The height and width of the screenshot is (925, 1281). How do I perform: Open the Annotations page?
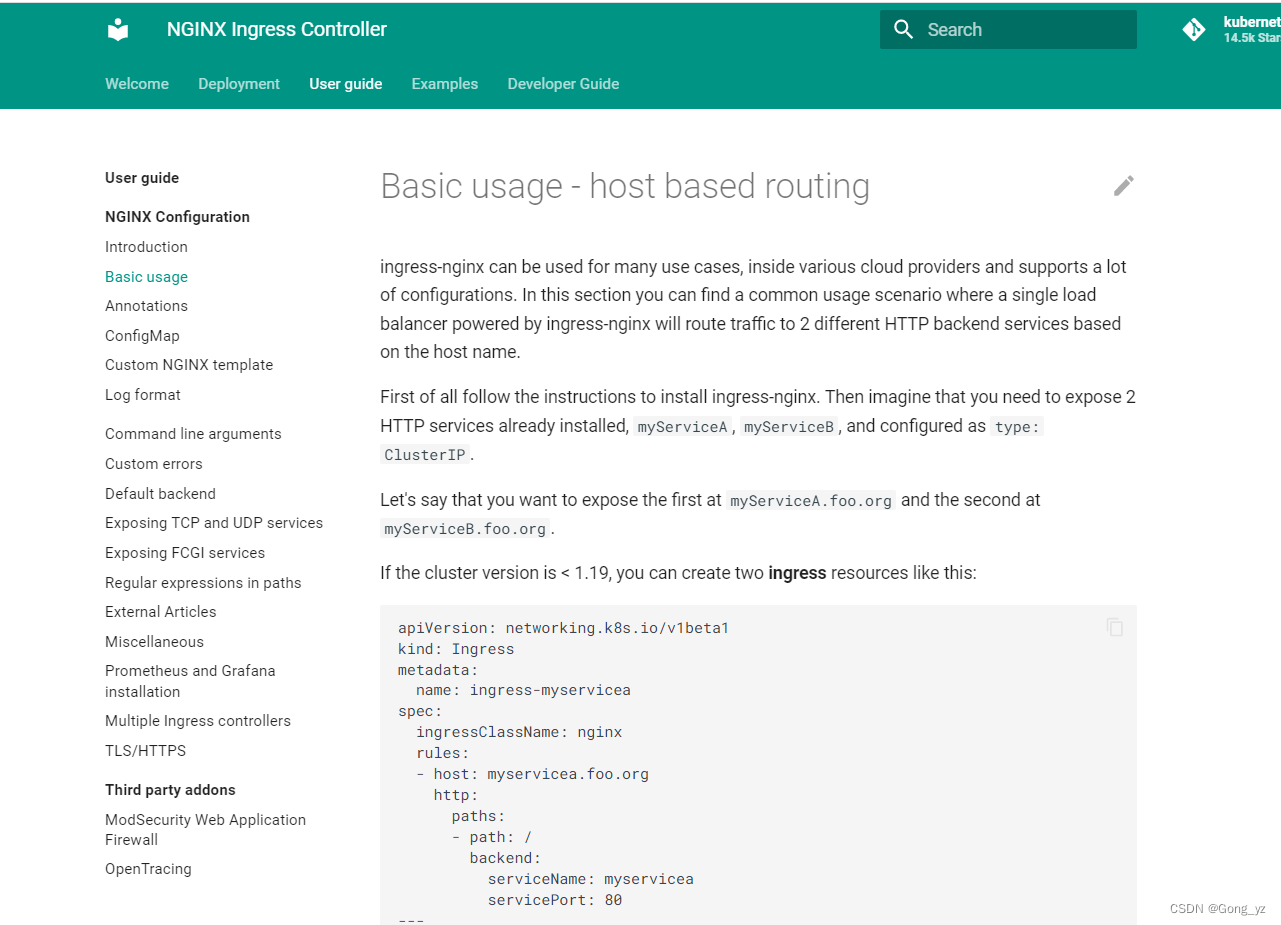point(146,306)
